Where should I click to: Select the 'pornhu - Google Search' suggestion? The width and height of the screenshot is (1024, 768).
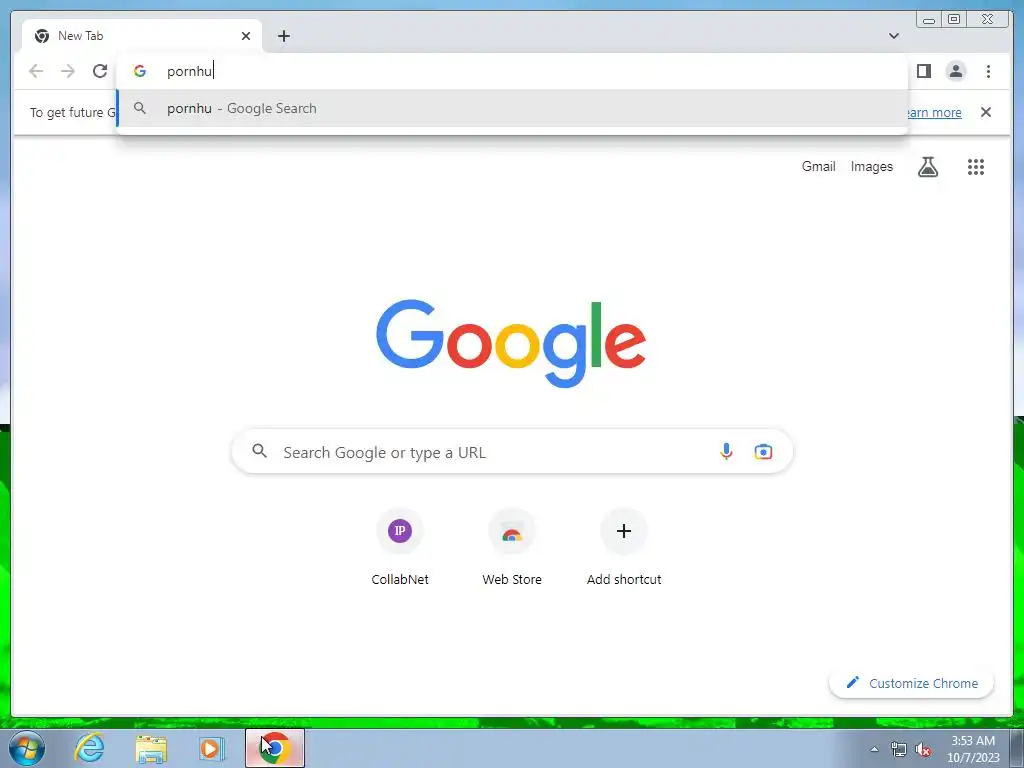[x=512, y=108]
